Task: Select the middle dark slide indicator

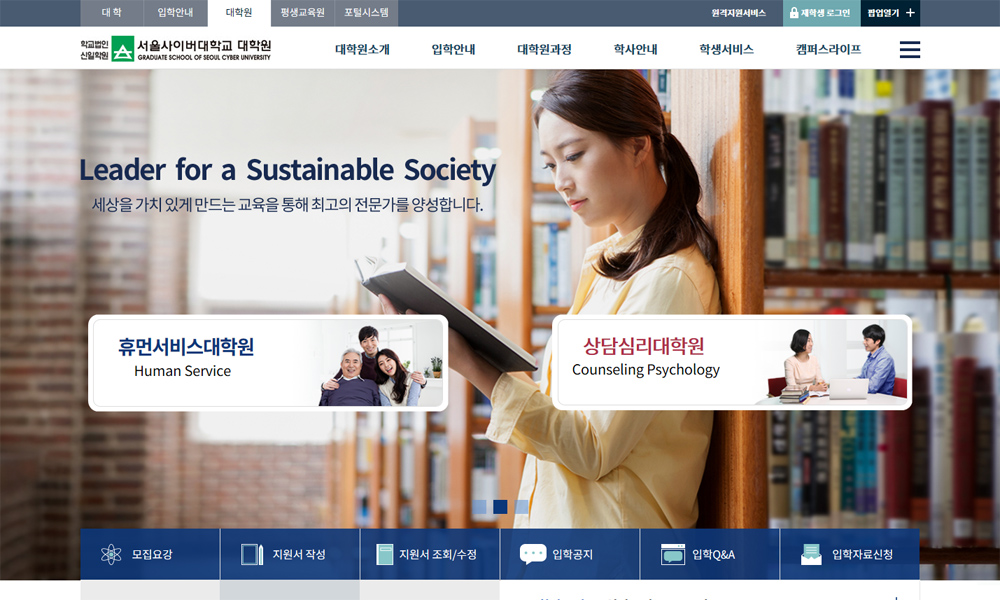Action: pos(501,507)
